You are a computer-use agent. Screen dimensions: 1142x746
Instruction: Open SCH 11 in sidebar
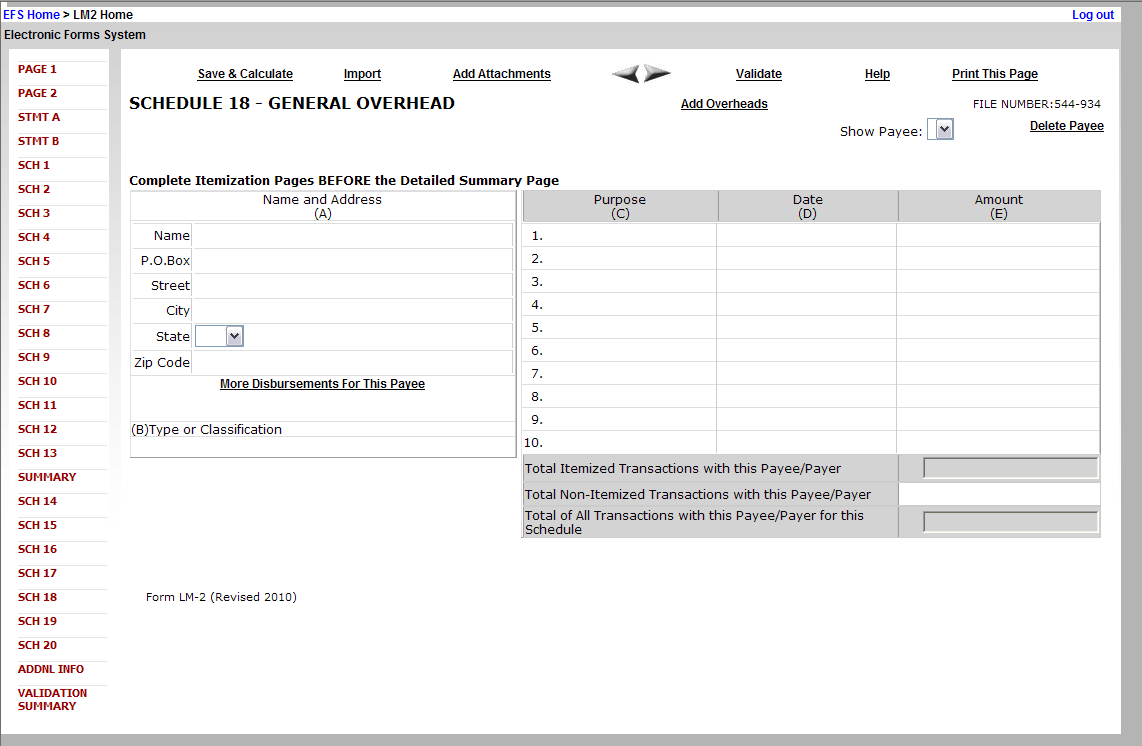(x=37, y=406)
